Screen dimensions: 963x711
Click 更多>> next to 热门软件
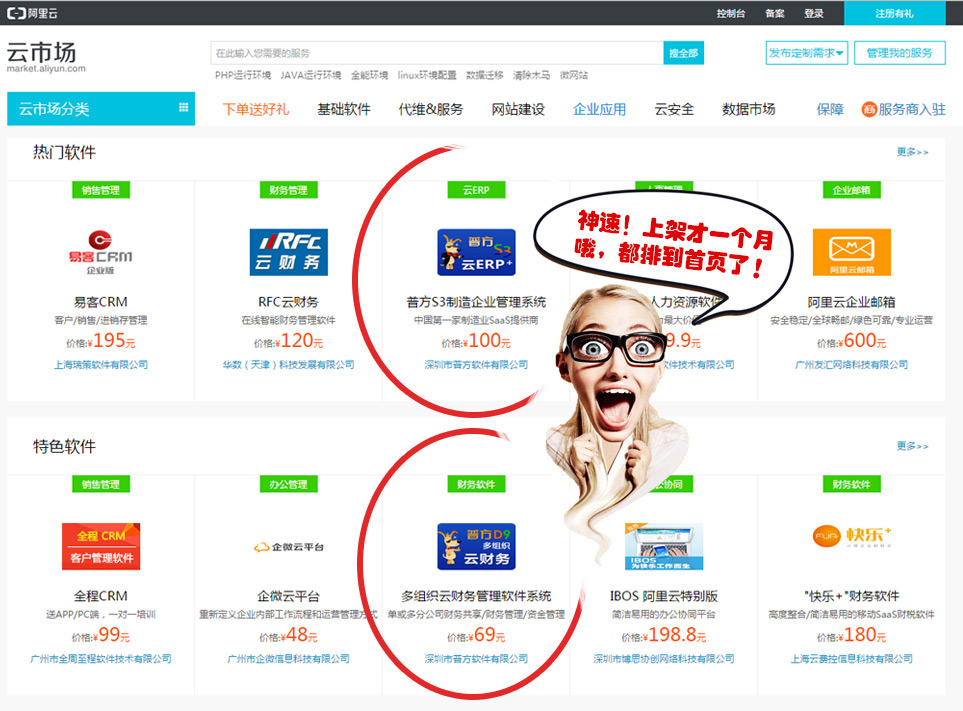(x=912, y=152)
